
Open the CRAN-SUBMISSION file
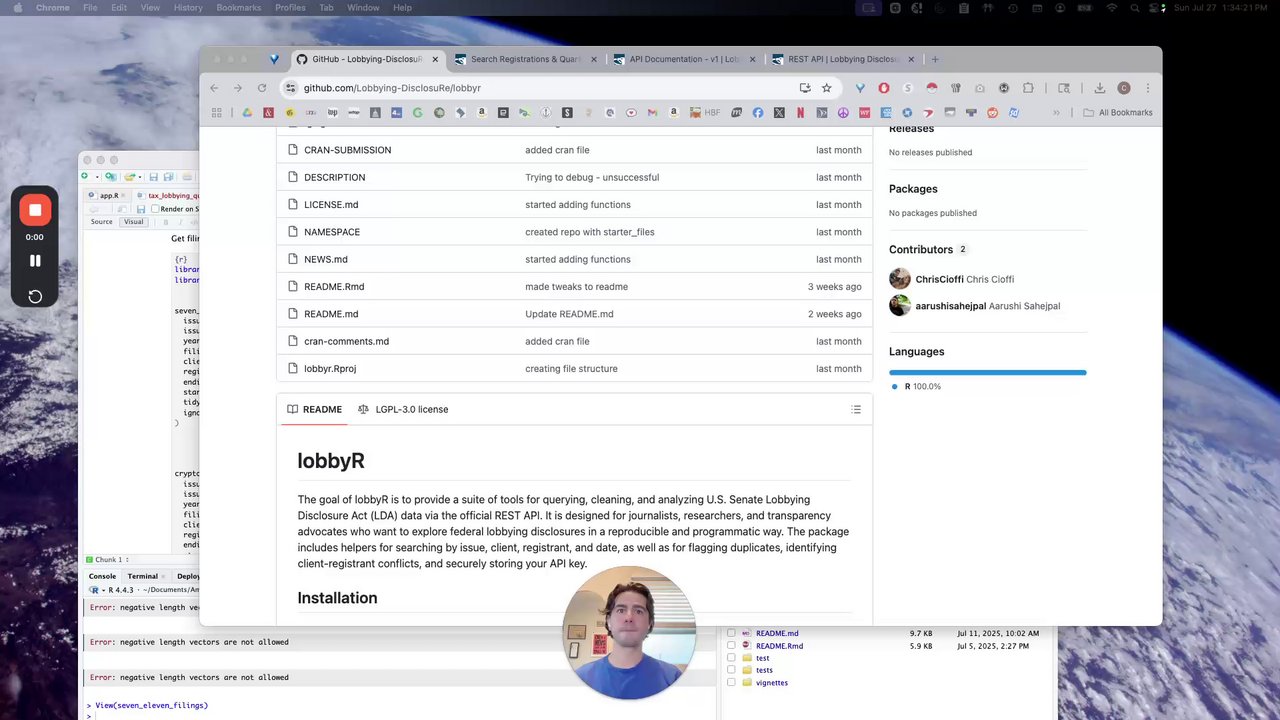[x=347, y=150]
